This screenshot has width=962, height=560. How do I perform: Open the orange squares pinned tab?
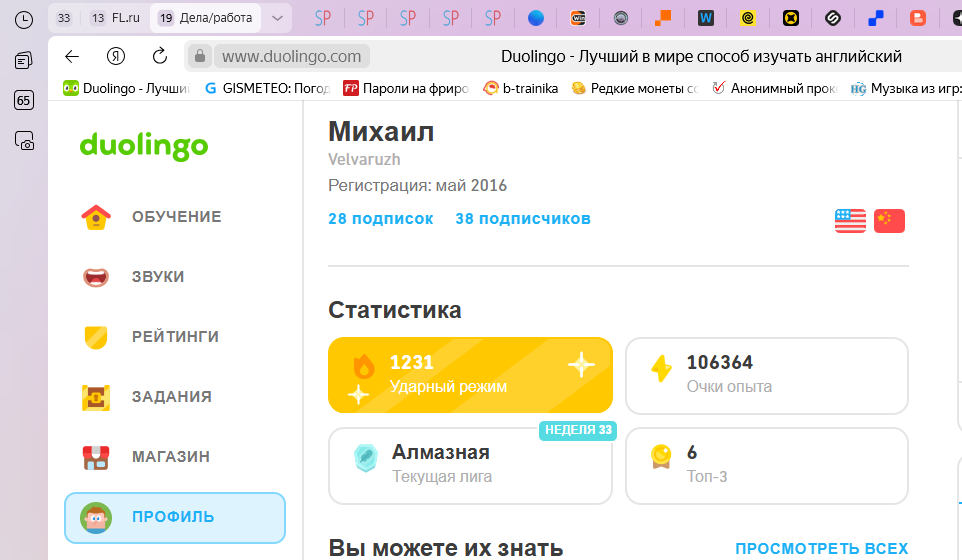click(663, 18)
